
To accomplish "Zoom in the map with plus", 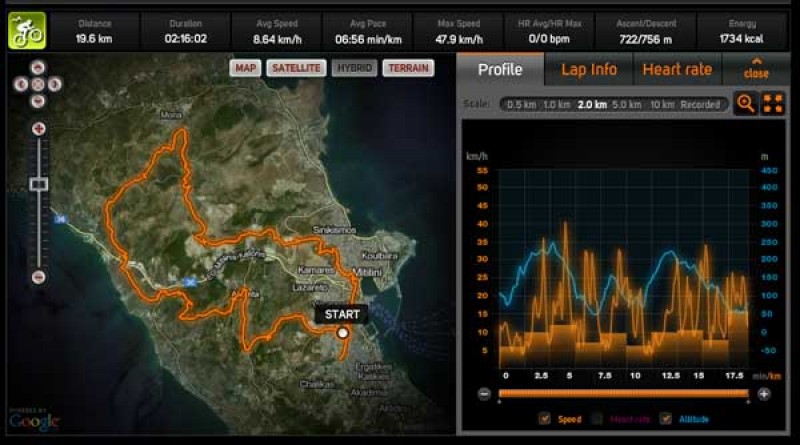I will point(38,129).
